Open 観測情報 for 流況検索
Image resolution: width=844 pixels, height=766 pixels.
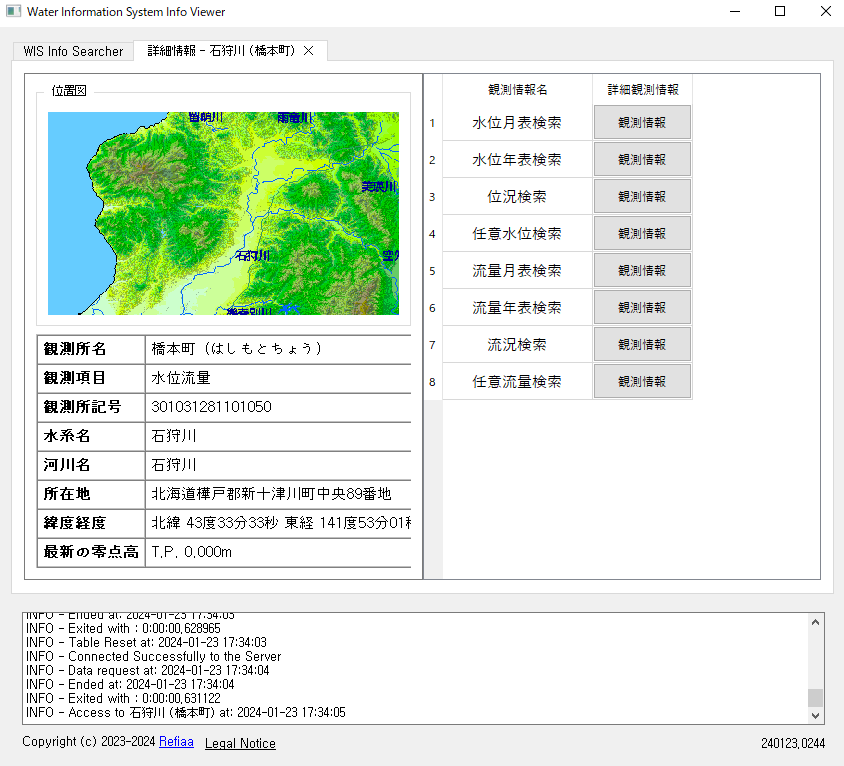(x=642, y=345)
